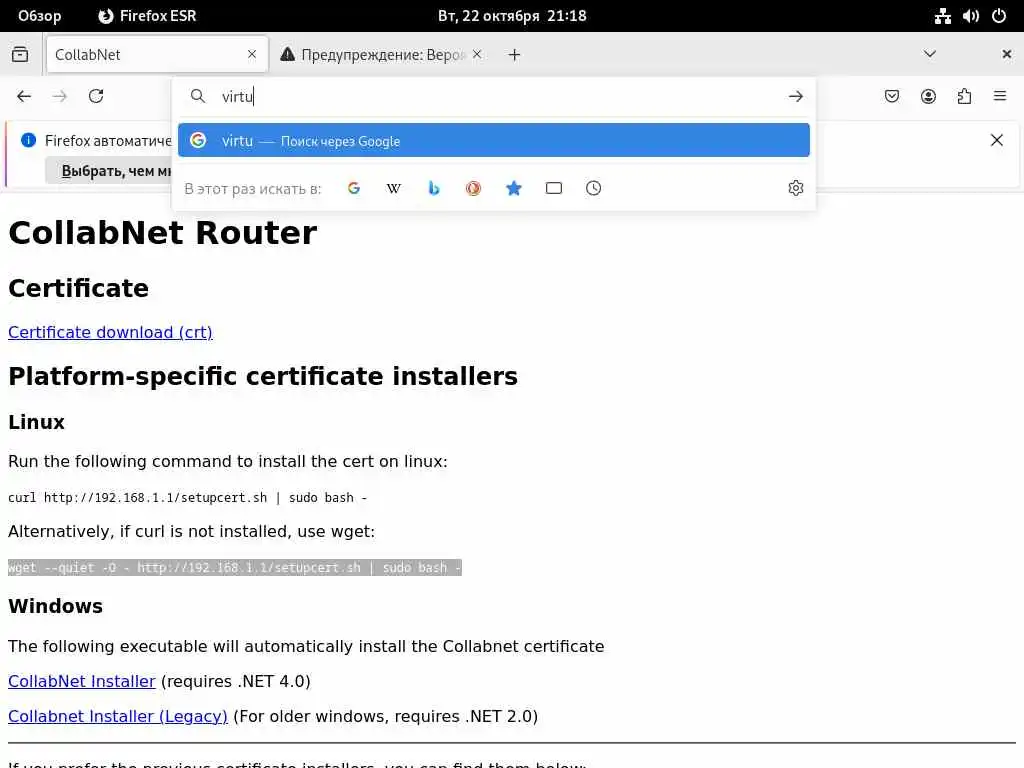Click the Go arrow in address bar
1024x768 pixels.
click(x=795, y=96)
